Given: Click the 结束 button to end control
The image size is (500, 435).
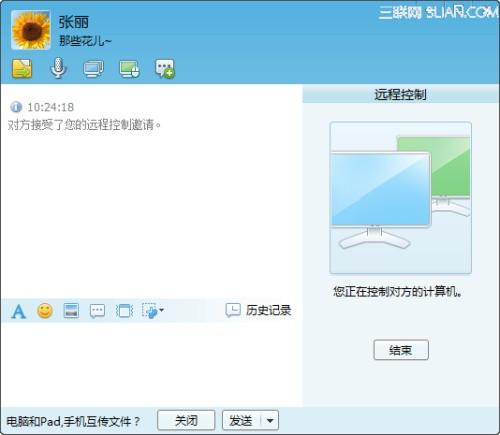Looking at the screenshot, I should pyautogui.click(x=401, y=350).
